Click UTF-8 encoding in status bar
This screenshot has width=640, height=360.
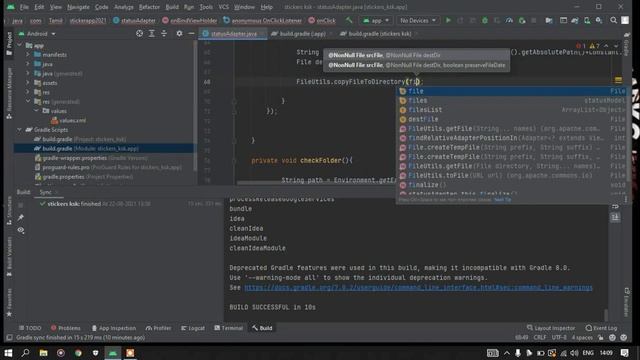(559, 338)
